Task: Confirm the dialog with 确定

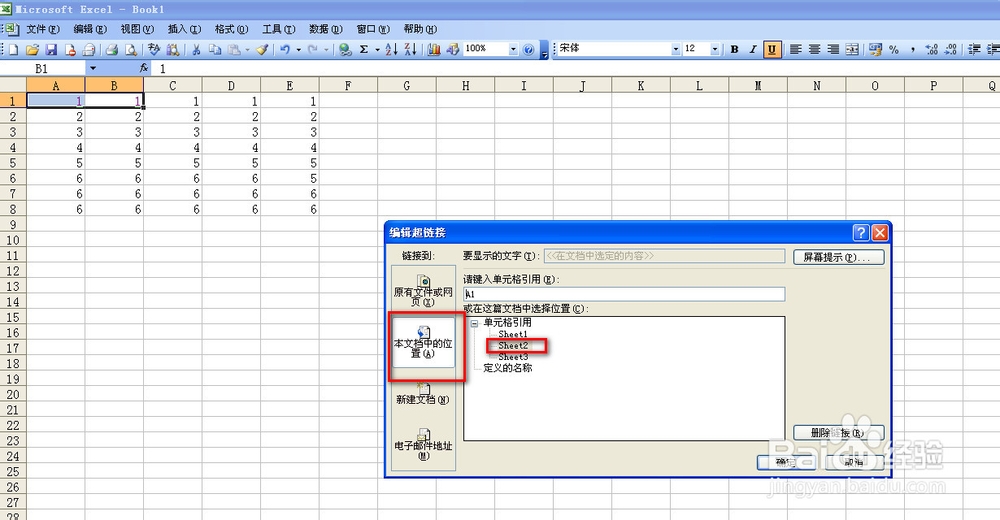Action: (x=786, y=462)
